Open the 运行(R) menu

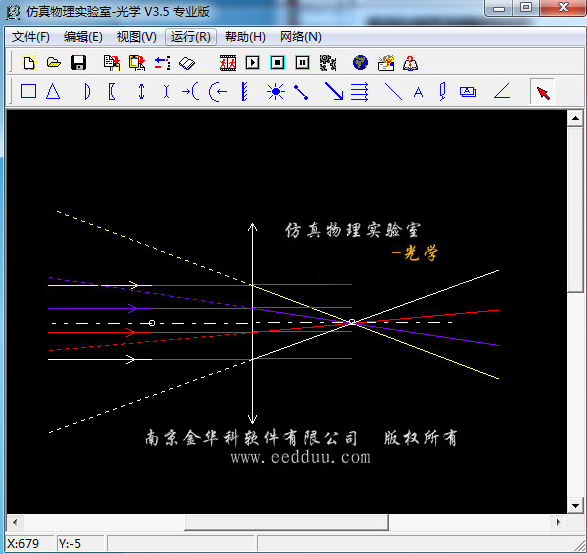(x=191, y=37)
